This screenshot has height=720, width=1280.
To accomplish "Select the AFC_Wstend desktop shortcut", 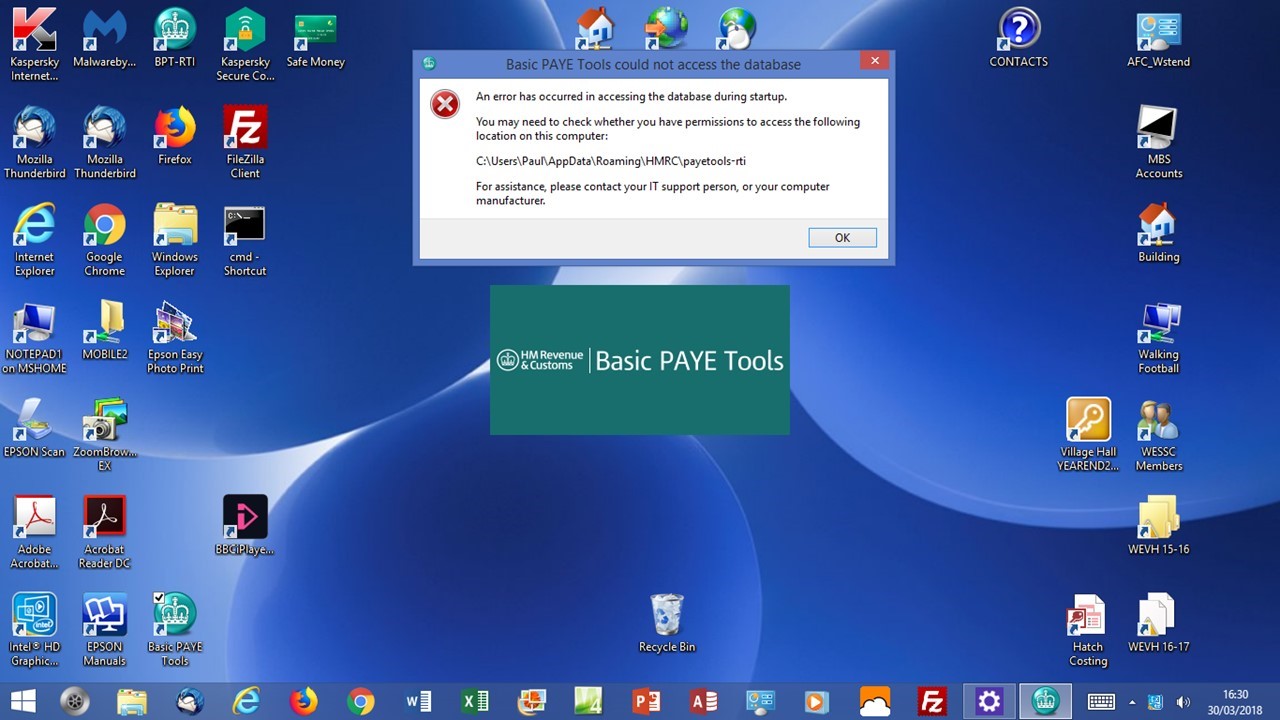I will click(1159, 38).
